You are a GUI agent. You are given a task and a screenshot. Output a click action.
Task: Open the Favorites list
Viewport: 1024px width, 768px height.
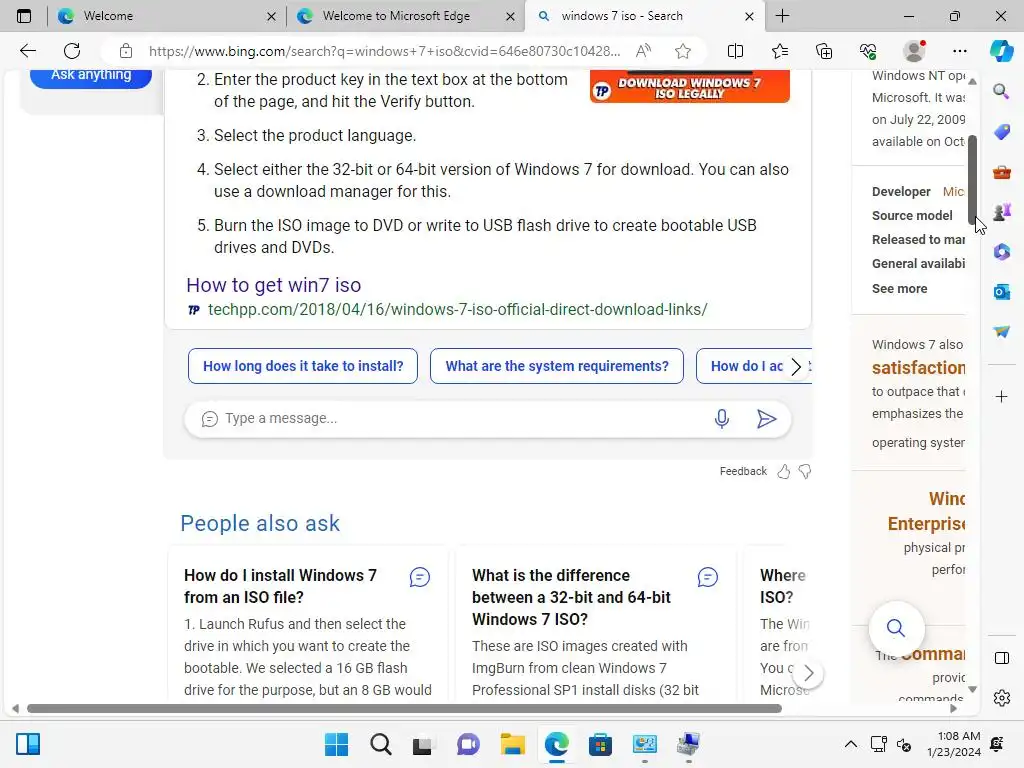pos(780,51)
